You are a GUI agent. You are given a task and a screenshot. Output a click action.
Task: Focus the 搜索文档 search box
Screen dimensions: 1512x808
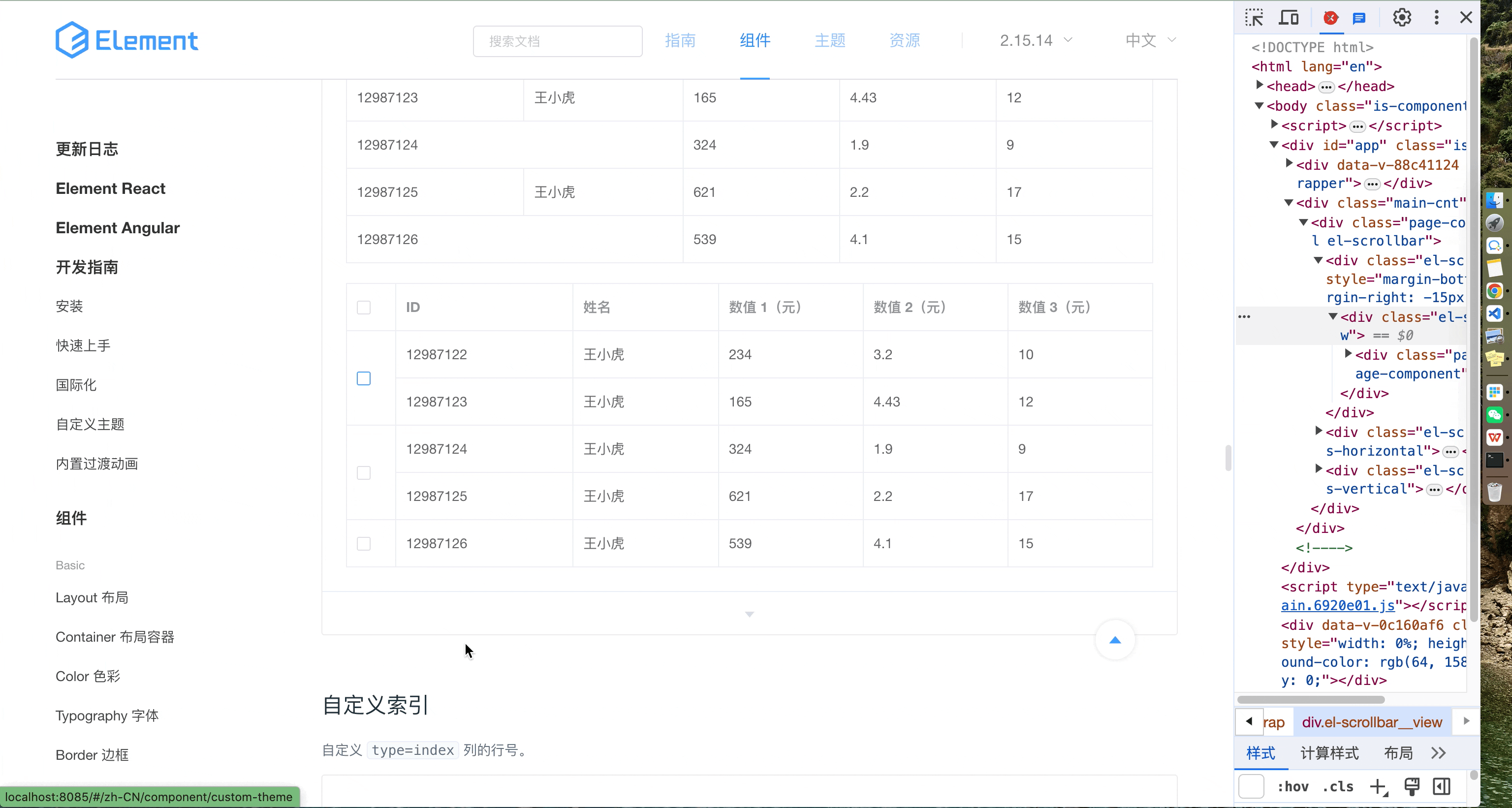point(558,41)
